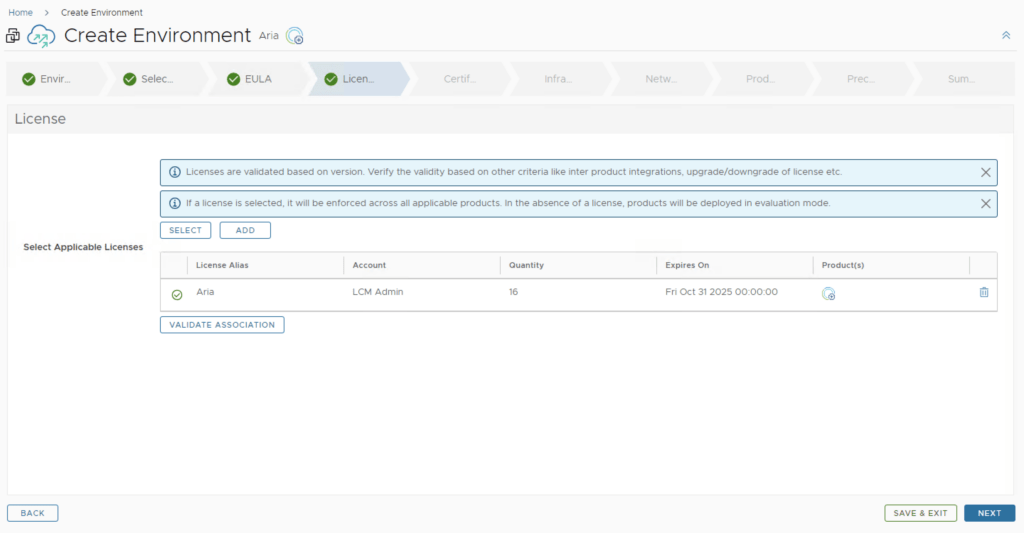This screenshot has width=1024, height=533.
Task: Delete the Aria license using the trash icon
Action: pos(983,292)
